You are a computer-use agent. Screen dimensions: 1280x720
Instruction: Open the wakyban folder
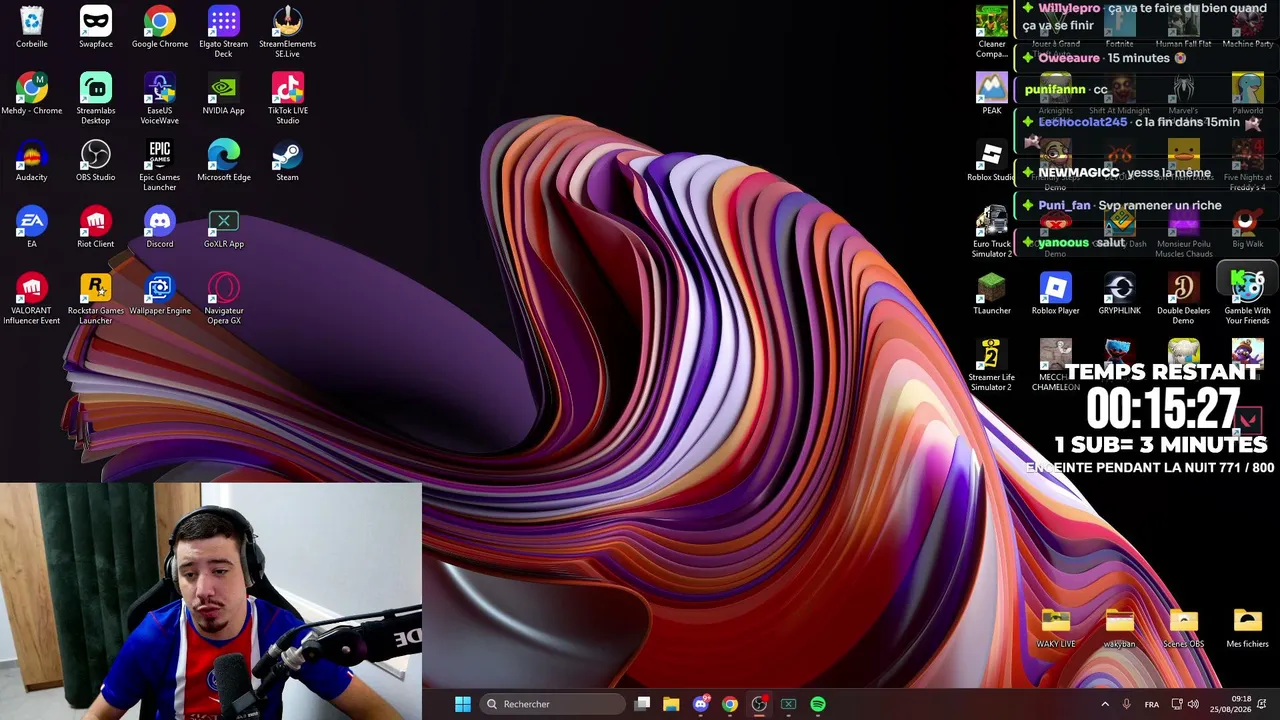pos(1120,628)
